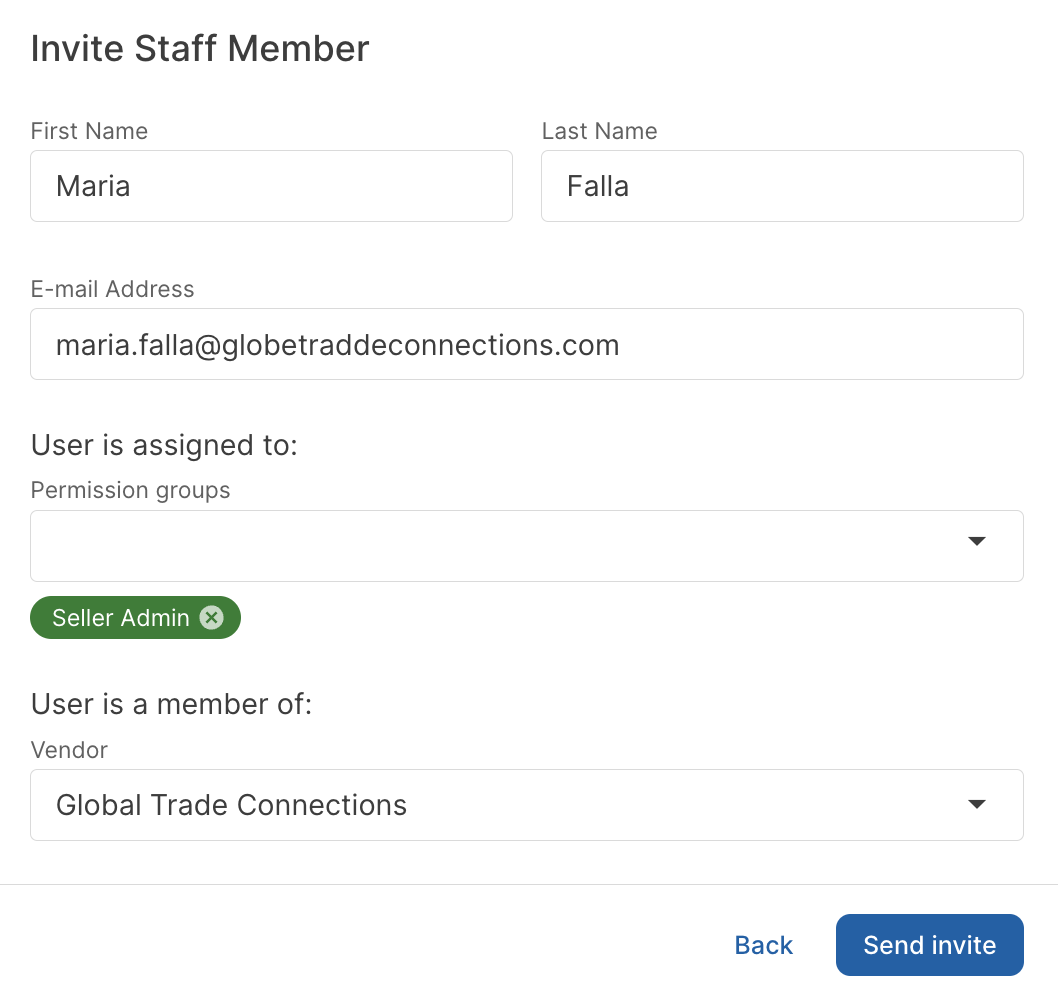
Task: Click the divider line above the footer buttons
Action: coord(528,885)
